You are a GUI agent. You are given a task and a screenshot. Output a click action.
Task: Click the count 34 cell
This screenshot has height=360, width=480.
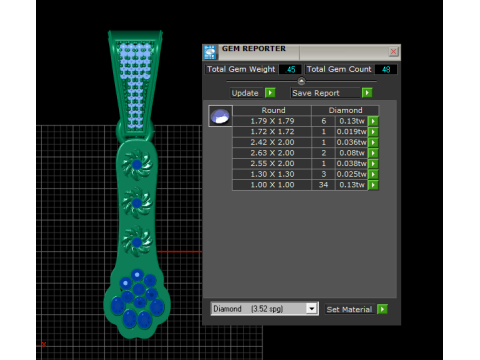pyautogui.click(x=323, y=185)
